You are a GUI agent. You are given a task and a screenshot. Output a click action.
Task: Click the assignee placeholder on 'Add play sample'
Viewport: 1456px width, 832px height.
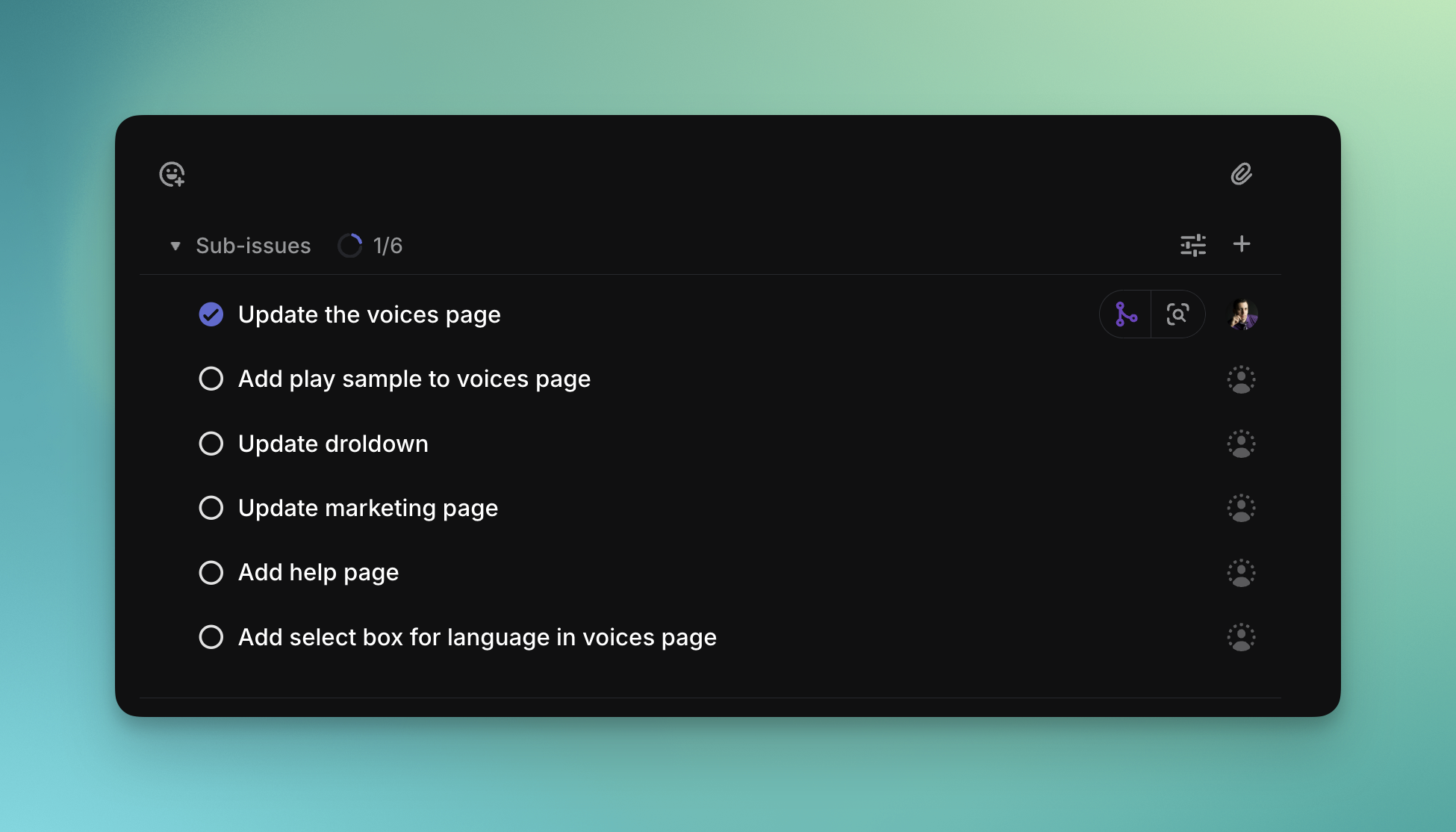1240,379
